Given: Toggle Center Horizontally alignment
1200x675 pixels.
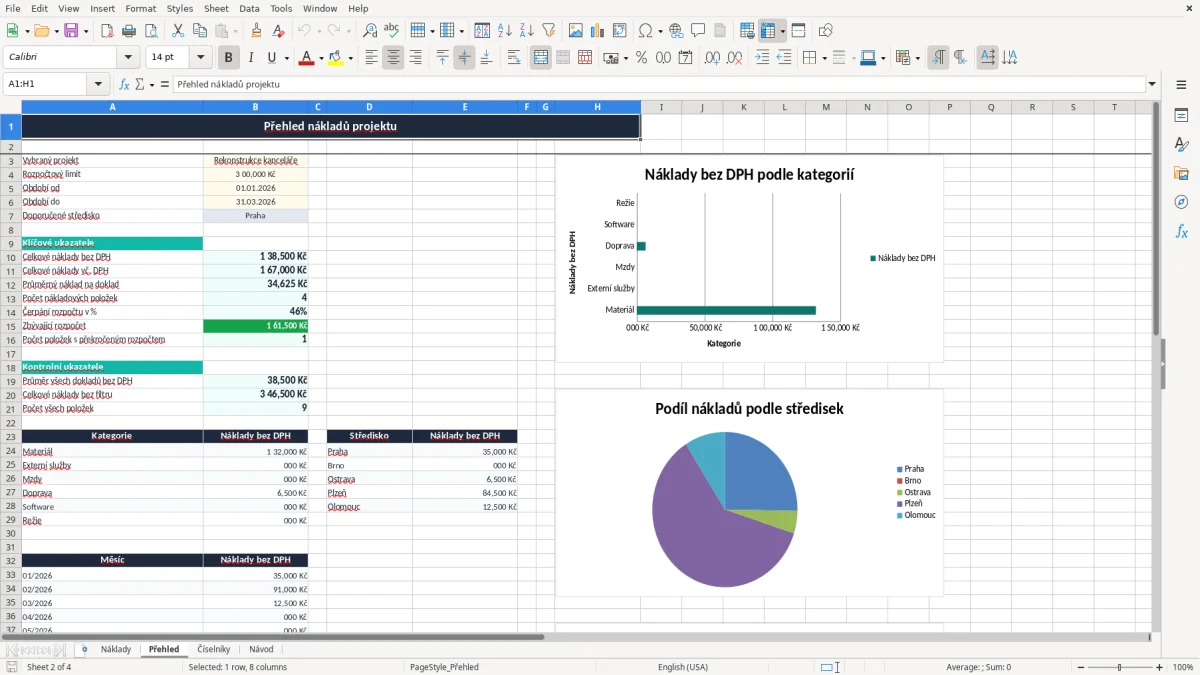Looking at the screenshot, I should pyautogui.click(x=394, y=58).
